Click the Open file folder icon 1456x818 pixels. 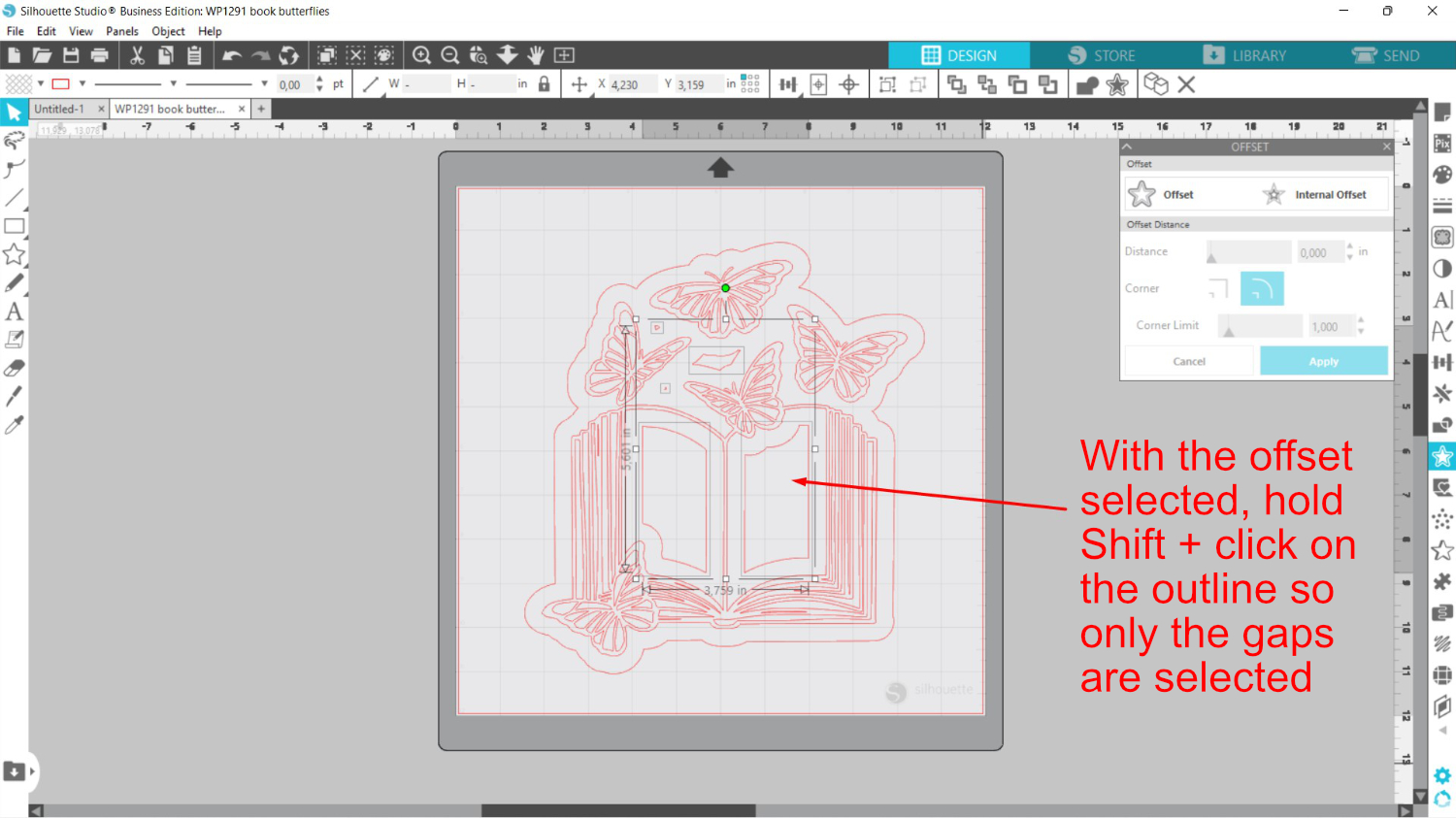point(42,55)
